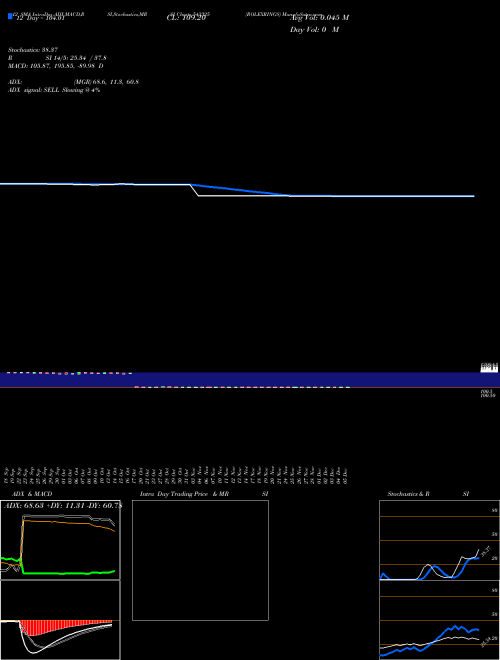Click the 'Stochastics: 38.37' reading
Viewport: 500px width, 660px height.
[x=33, y=50]
